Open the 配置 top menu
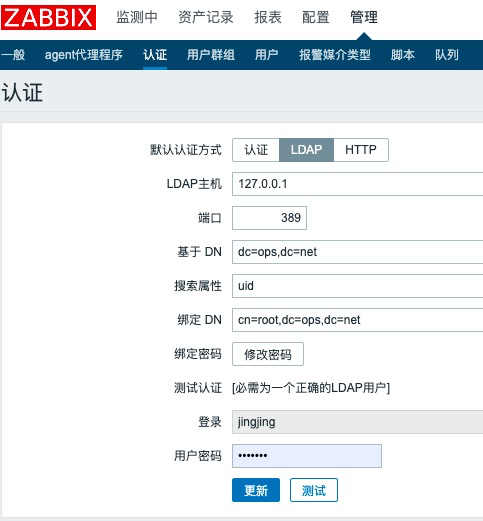The width and height of the screenshot is (483, 521). pyautogui.click(x=316, y=17)
